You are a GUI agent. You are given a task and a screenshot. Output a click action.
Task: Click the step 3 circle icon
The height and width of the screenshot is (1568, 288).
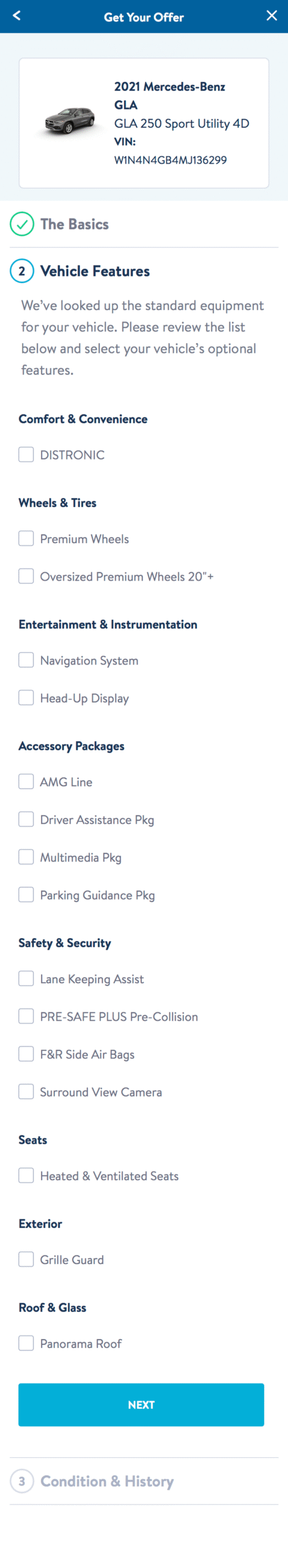[x=22, y=1481]
